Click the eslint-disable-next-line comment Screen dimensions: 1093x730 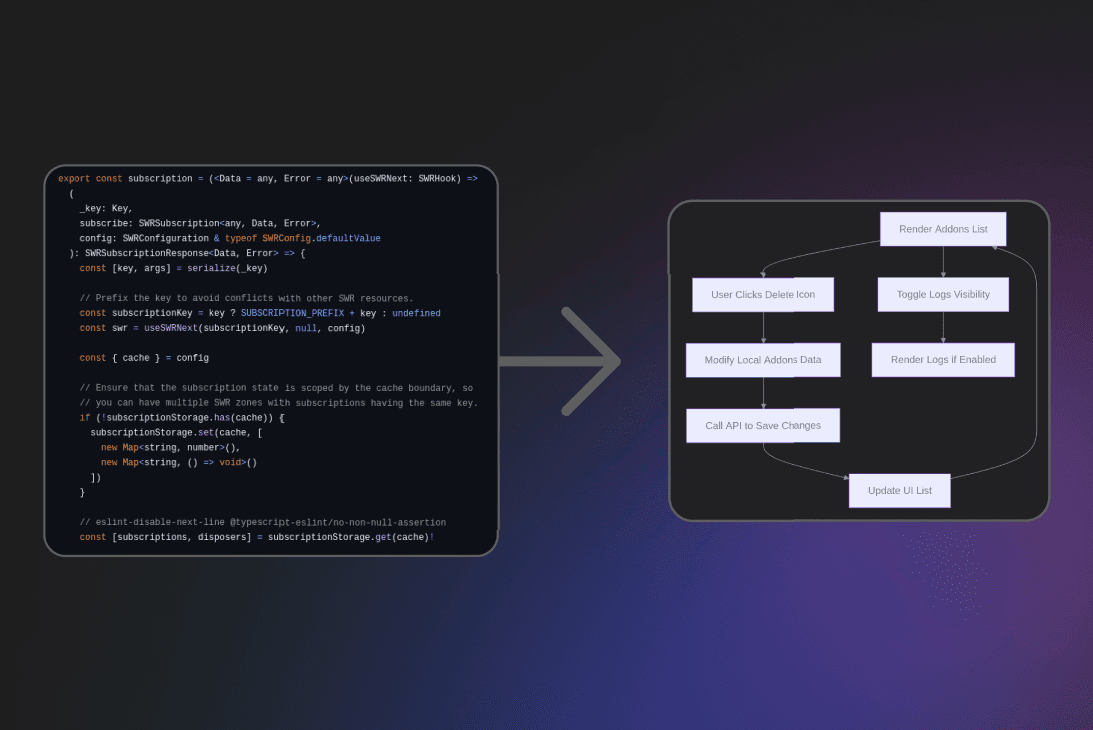pos(261,522)
